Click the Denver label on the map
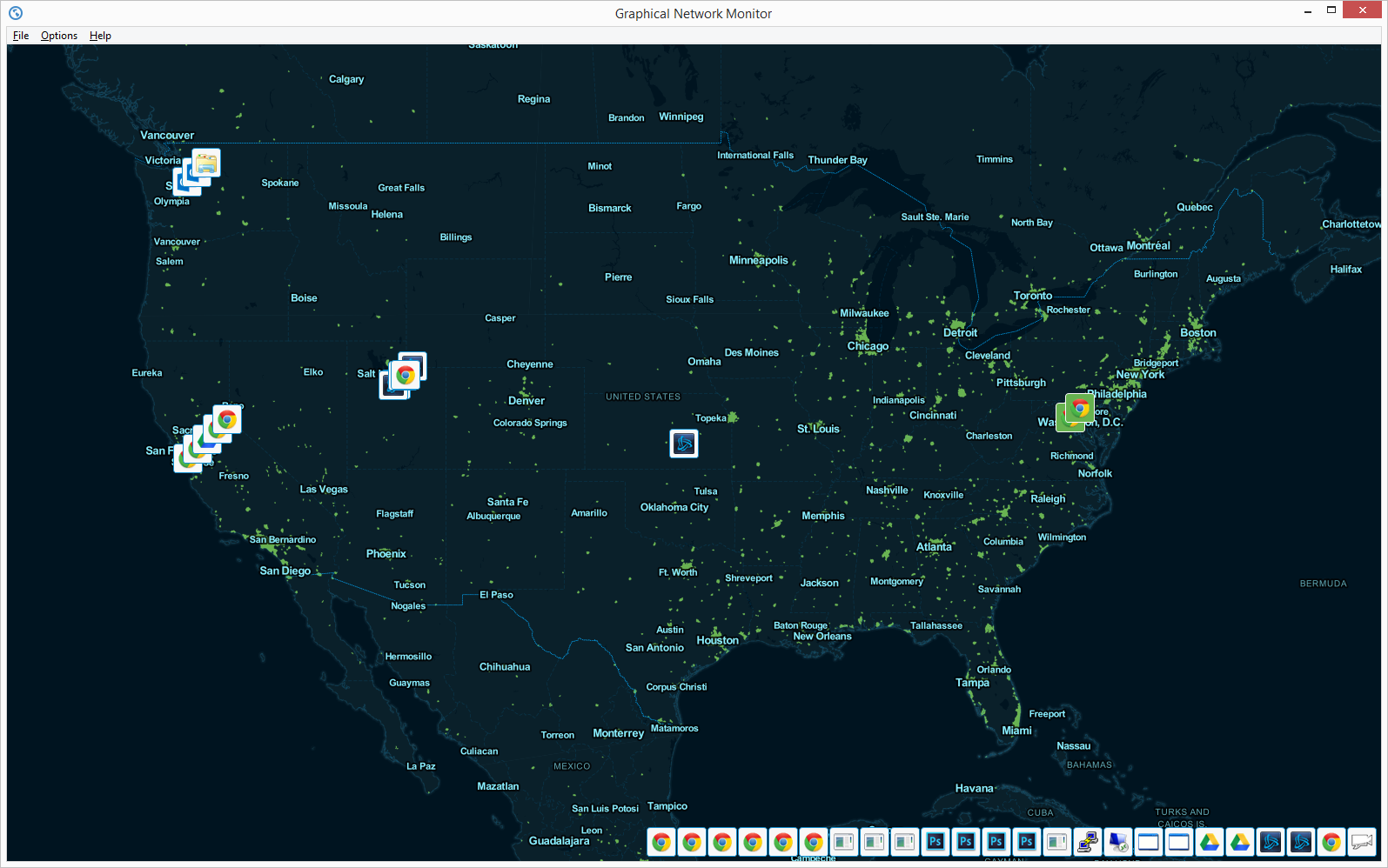This screenshot has height=868, width=1388. 526,401
